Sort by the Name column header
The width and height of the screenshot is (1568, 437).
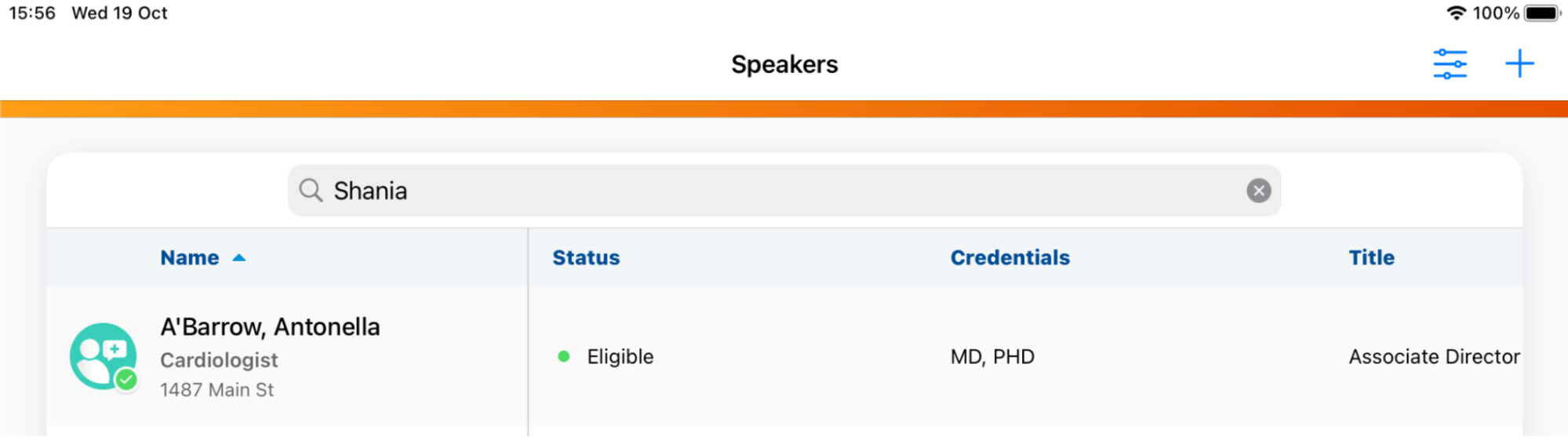pyautogui.click(x=190, y=257)
